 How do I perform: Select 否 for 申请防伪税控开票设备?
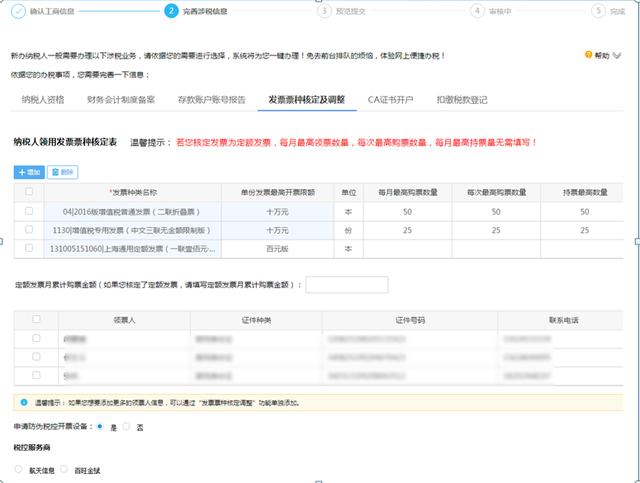click(x=127, y=427)
